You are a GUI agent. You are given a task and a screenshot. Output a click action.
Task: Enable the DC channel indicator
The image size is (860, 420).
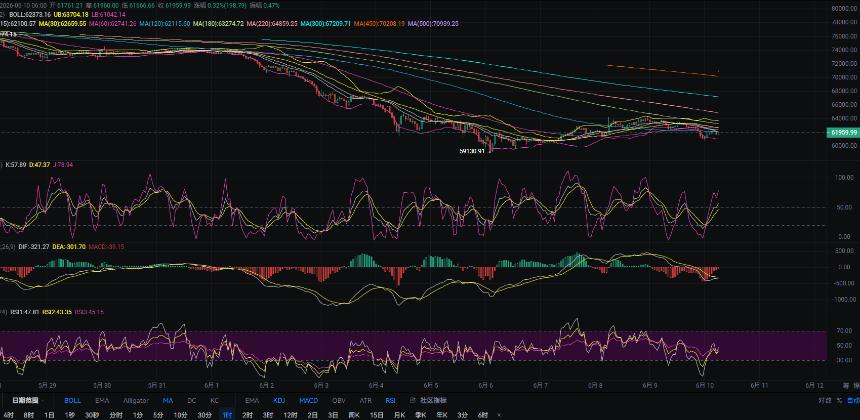point(191,400)
